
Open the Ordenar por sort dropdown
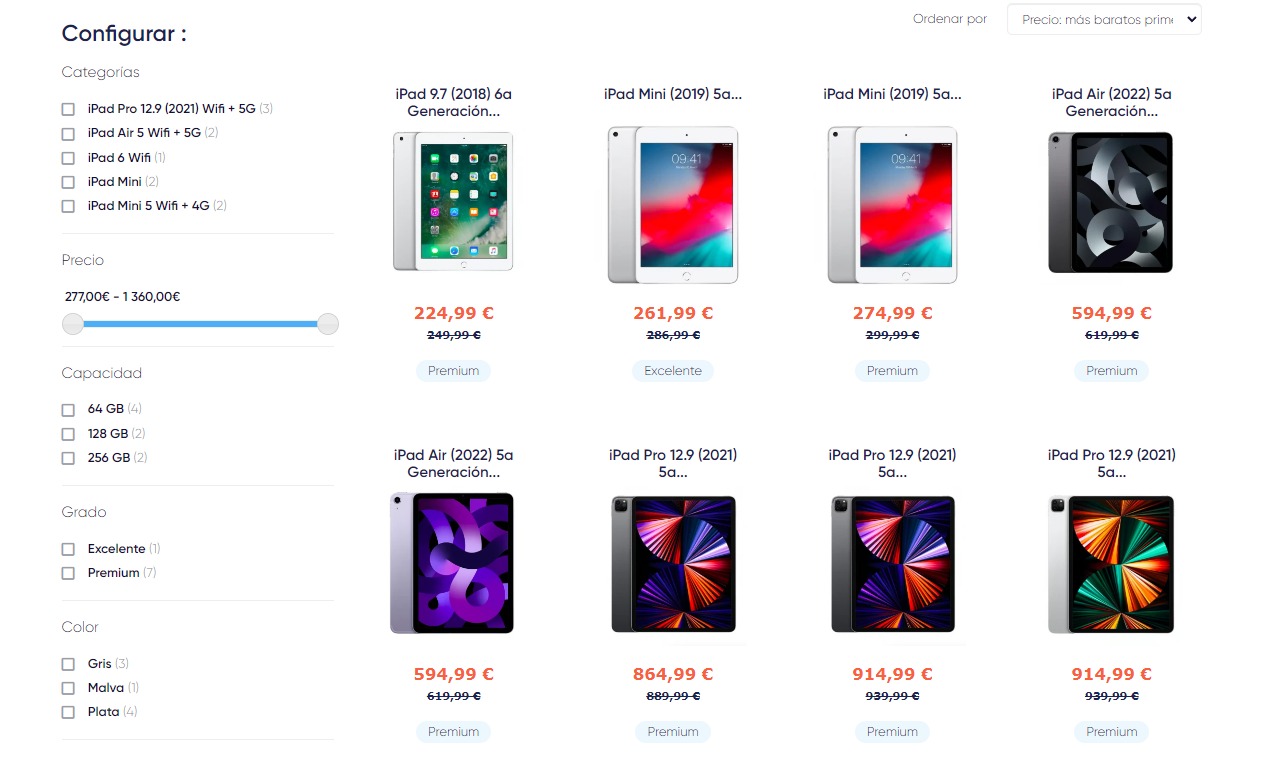(1103, 20)
